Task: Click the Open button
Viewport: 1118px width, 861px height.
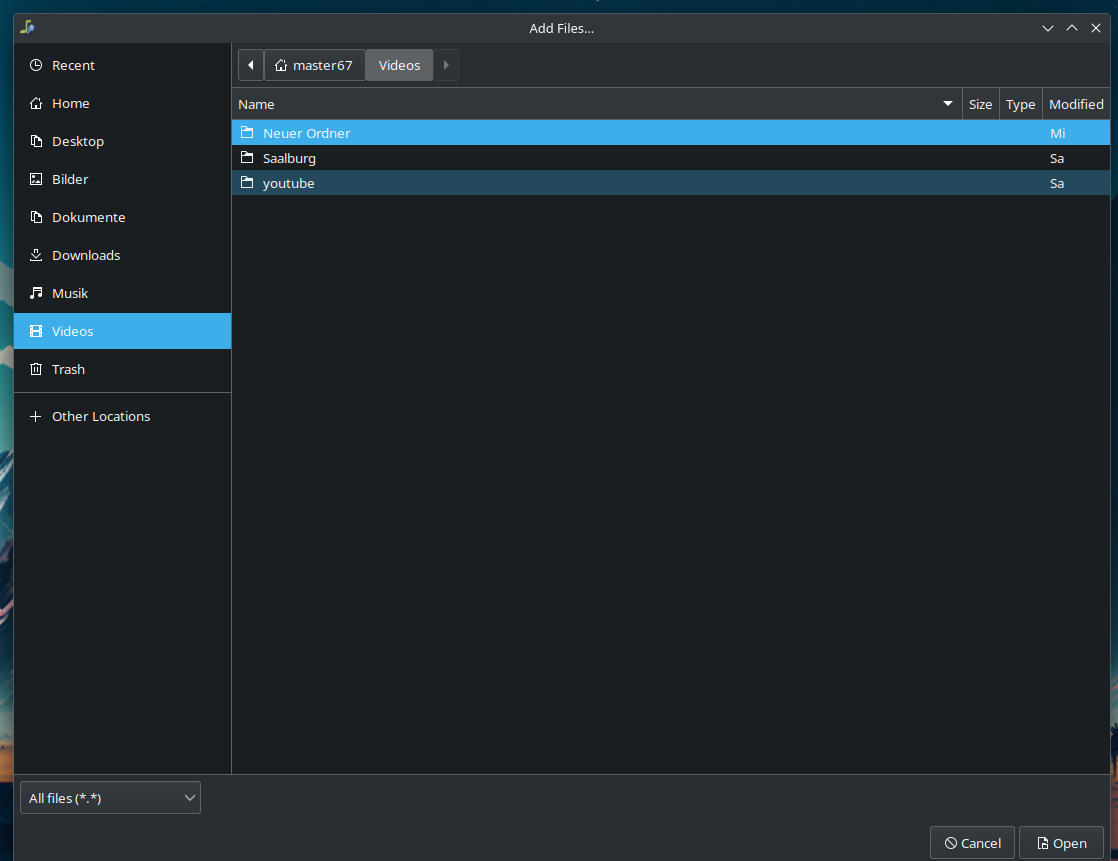Action: [1062, 843]
